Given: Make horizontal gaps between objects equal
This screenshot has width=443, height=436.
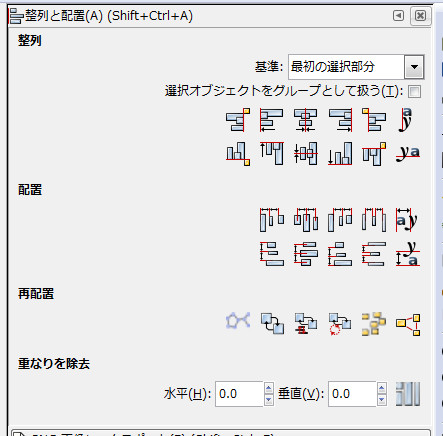Looking at the screenshot, I should (374, 220).
